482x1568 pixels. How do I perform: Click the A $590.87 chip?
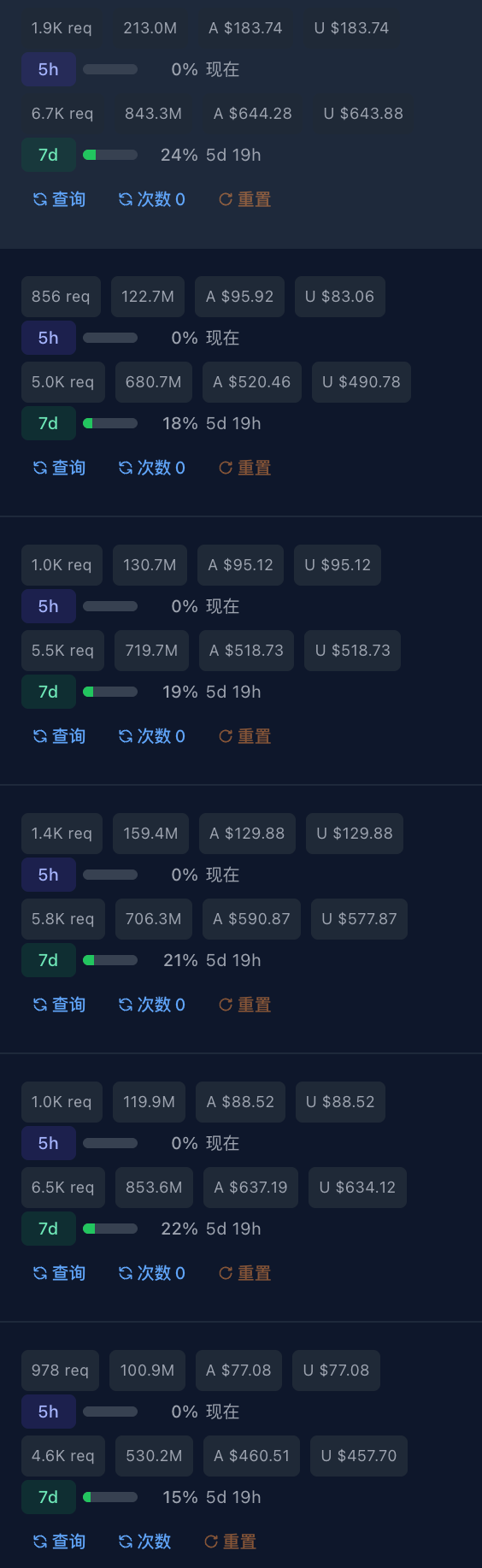tap(251, 919)
